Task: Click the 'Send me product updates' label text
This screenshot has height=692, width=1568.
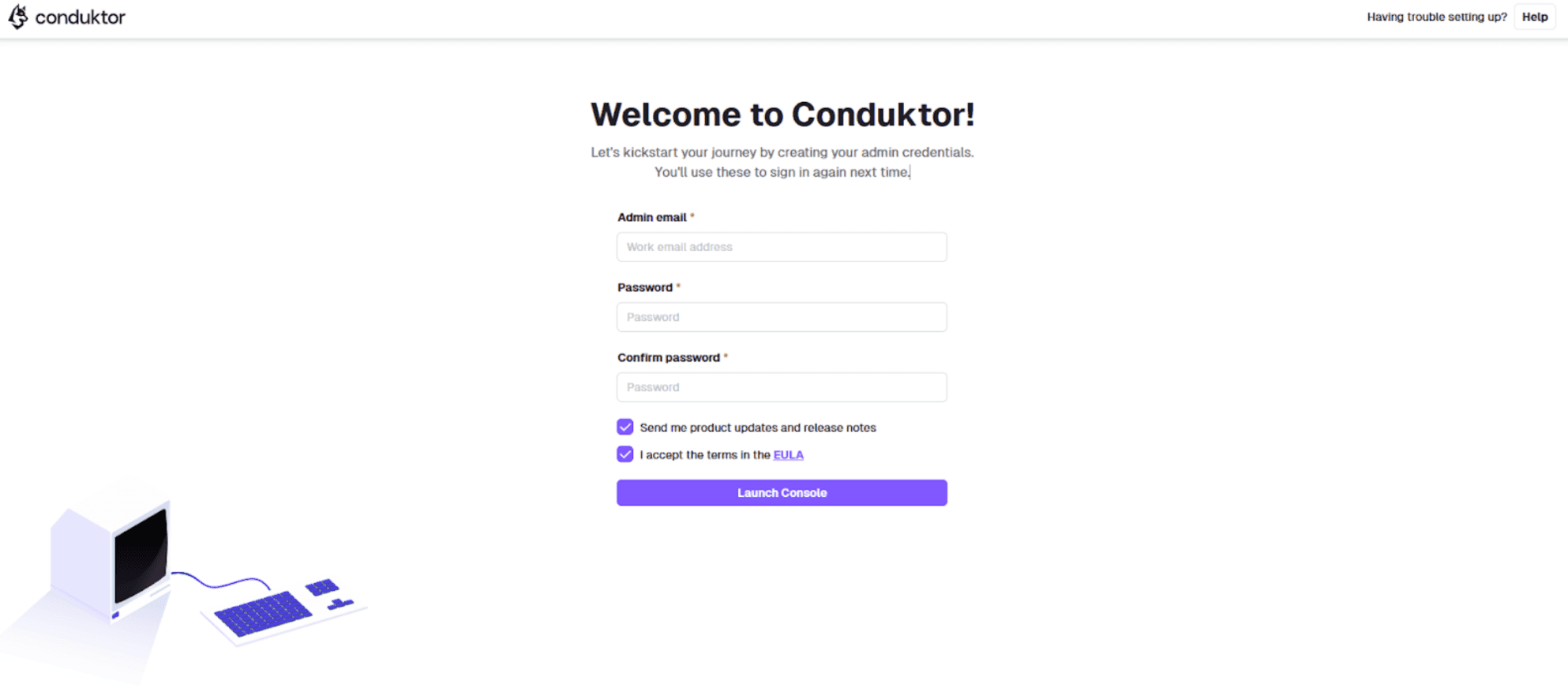Action: tap(757, 427)
